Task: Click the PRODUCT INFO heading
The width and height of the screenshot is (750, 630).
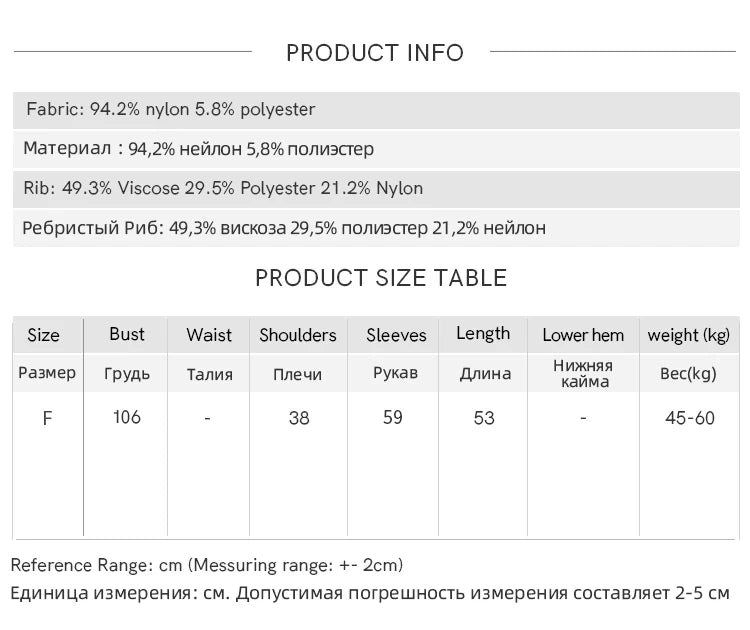Action: pos(375,53)
